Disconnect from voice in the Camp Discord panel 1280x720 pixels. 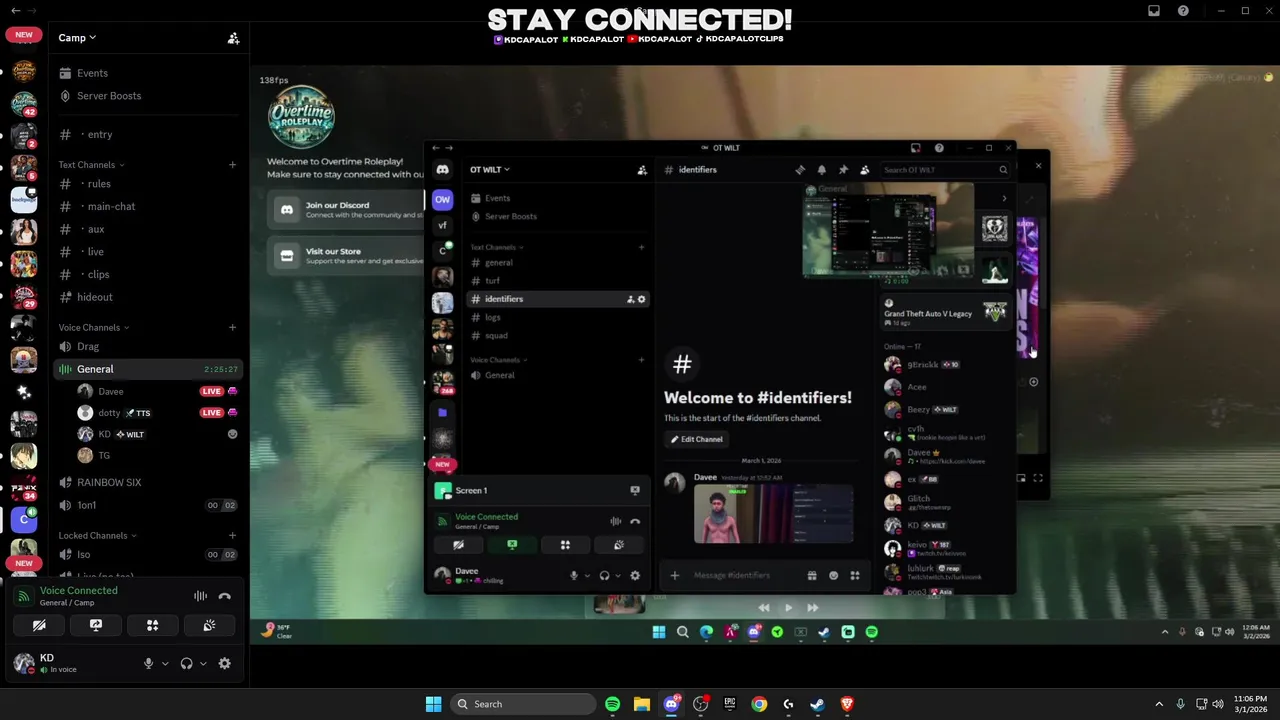tap(225, 596)
